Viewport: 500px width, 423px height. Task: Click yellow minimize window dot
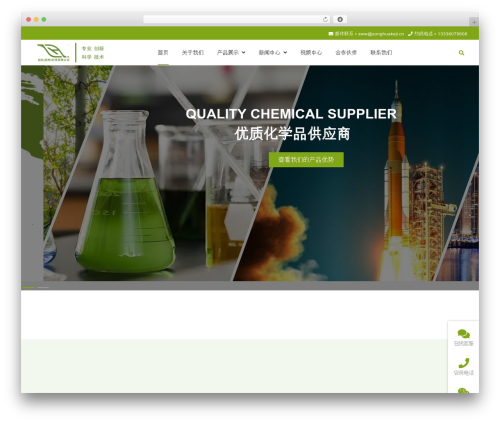click(36, 20)
